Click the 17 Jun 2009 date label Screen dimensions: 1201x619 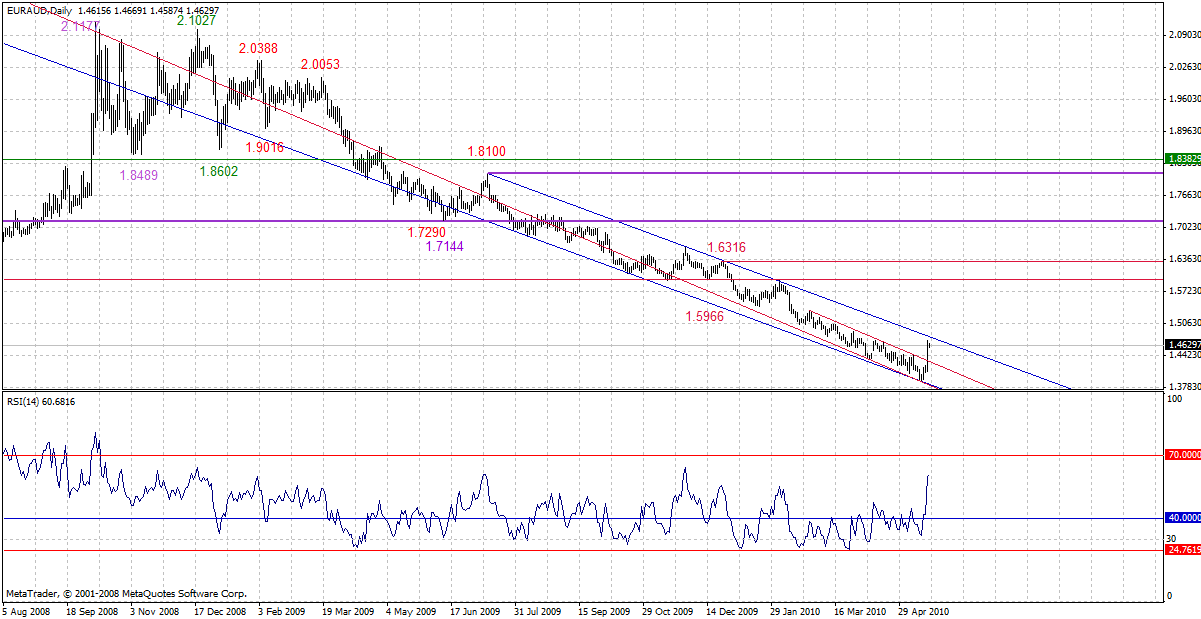click(x=473, y=611)
